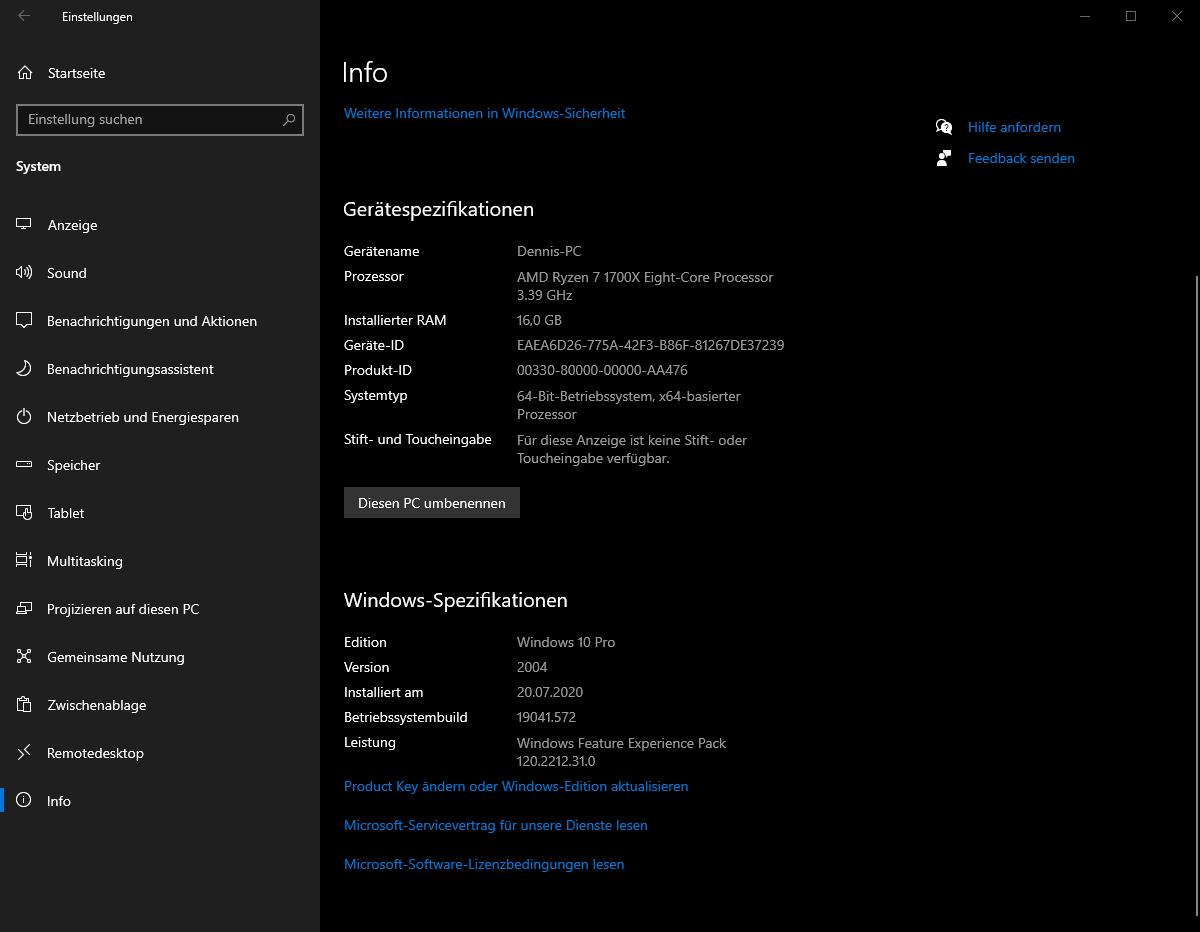Click Product Key ändern link
1200x932 pixels.
(x=516, y=787)
